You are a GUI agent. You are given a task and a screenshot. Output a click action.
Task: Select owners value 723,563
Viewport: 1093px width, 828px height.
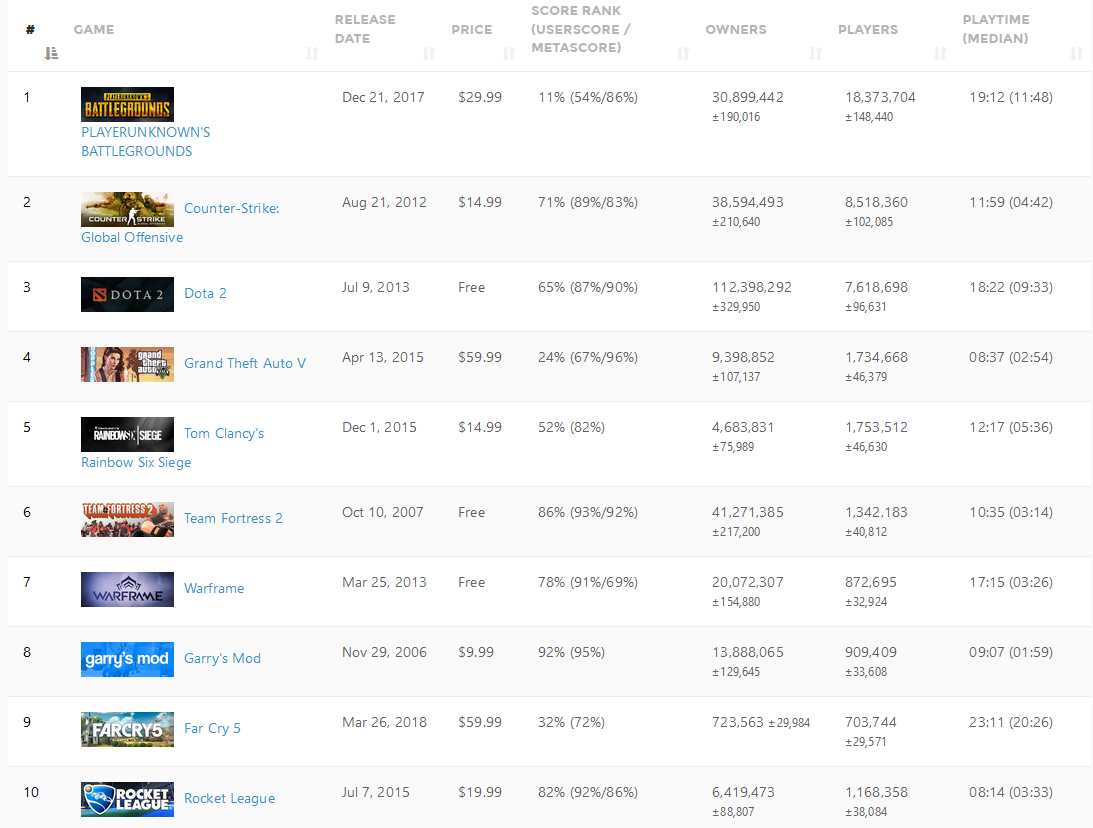pos(737,722)
